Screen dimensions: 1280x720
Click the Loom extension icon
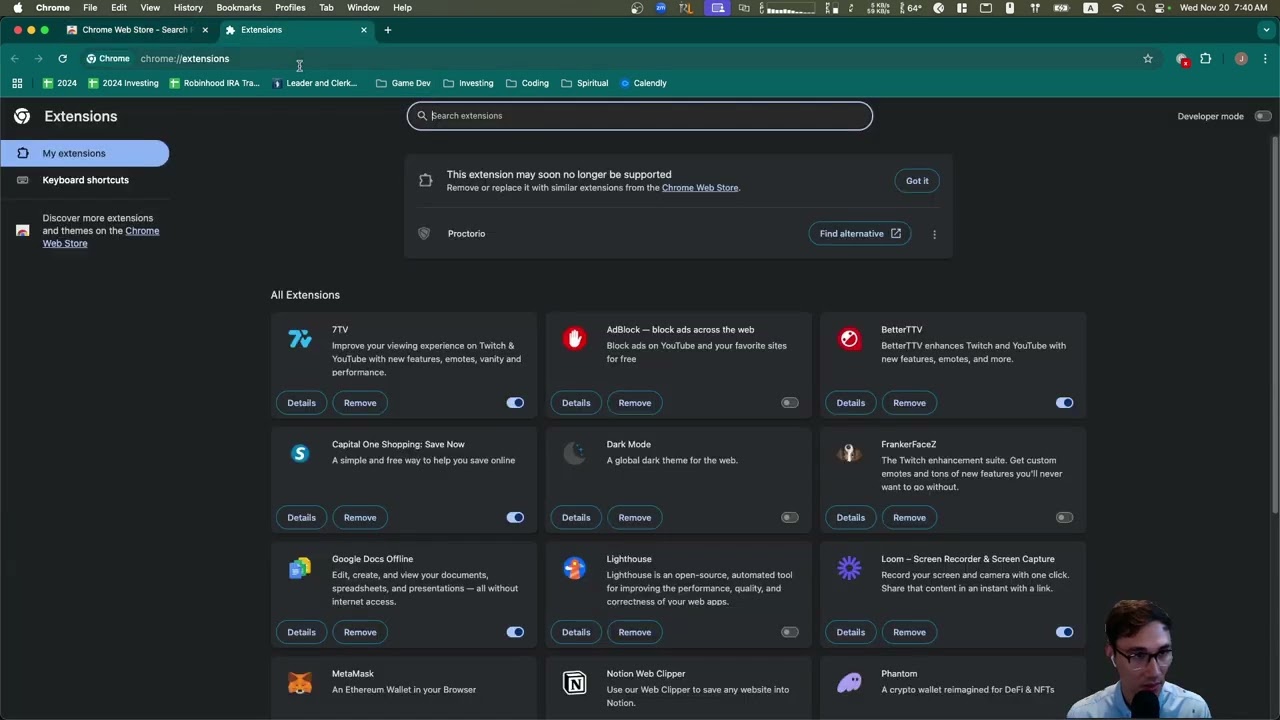coord(849,568)
